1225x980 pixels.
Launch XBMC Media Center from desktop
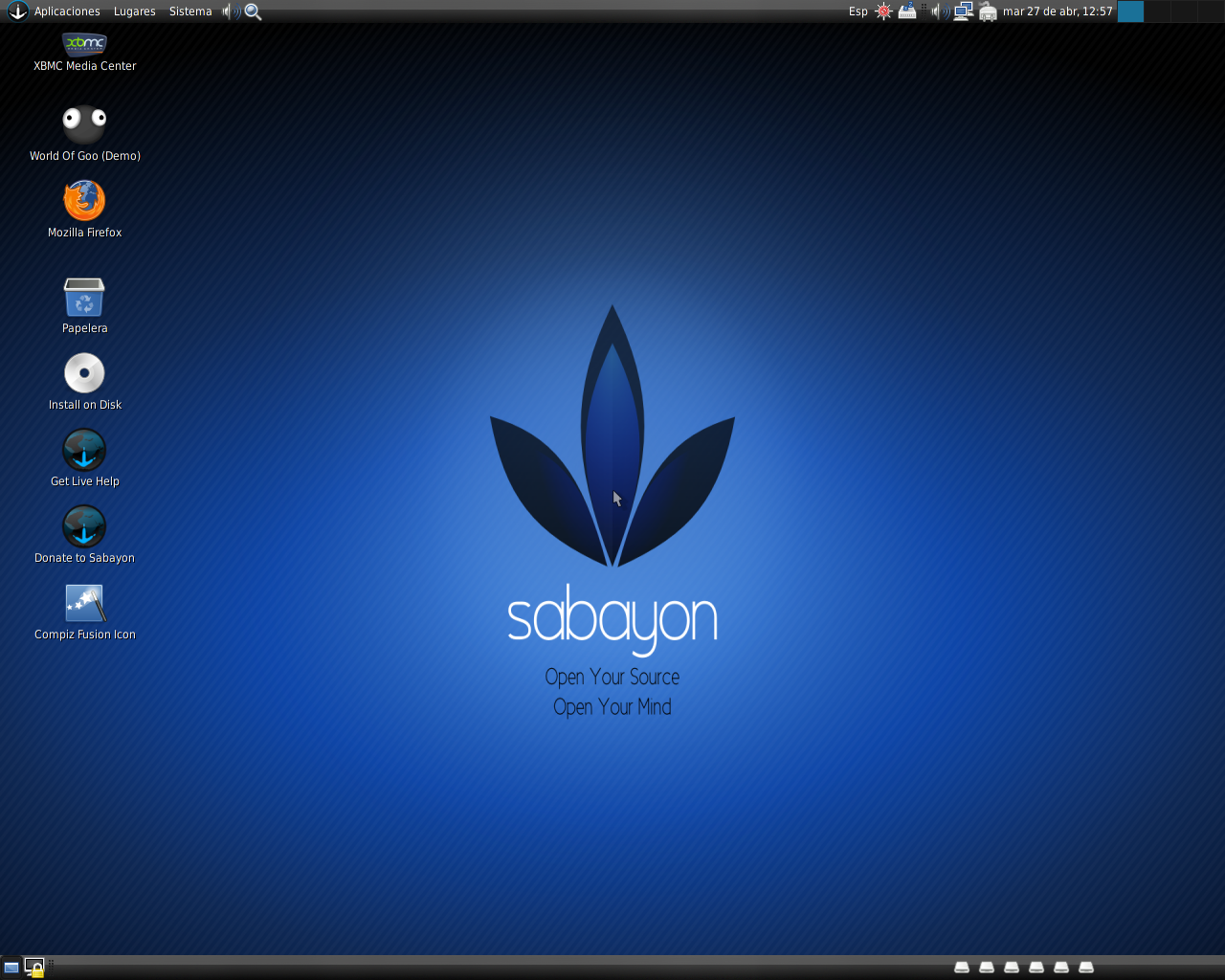click(x=84, y=52)
